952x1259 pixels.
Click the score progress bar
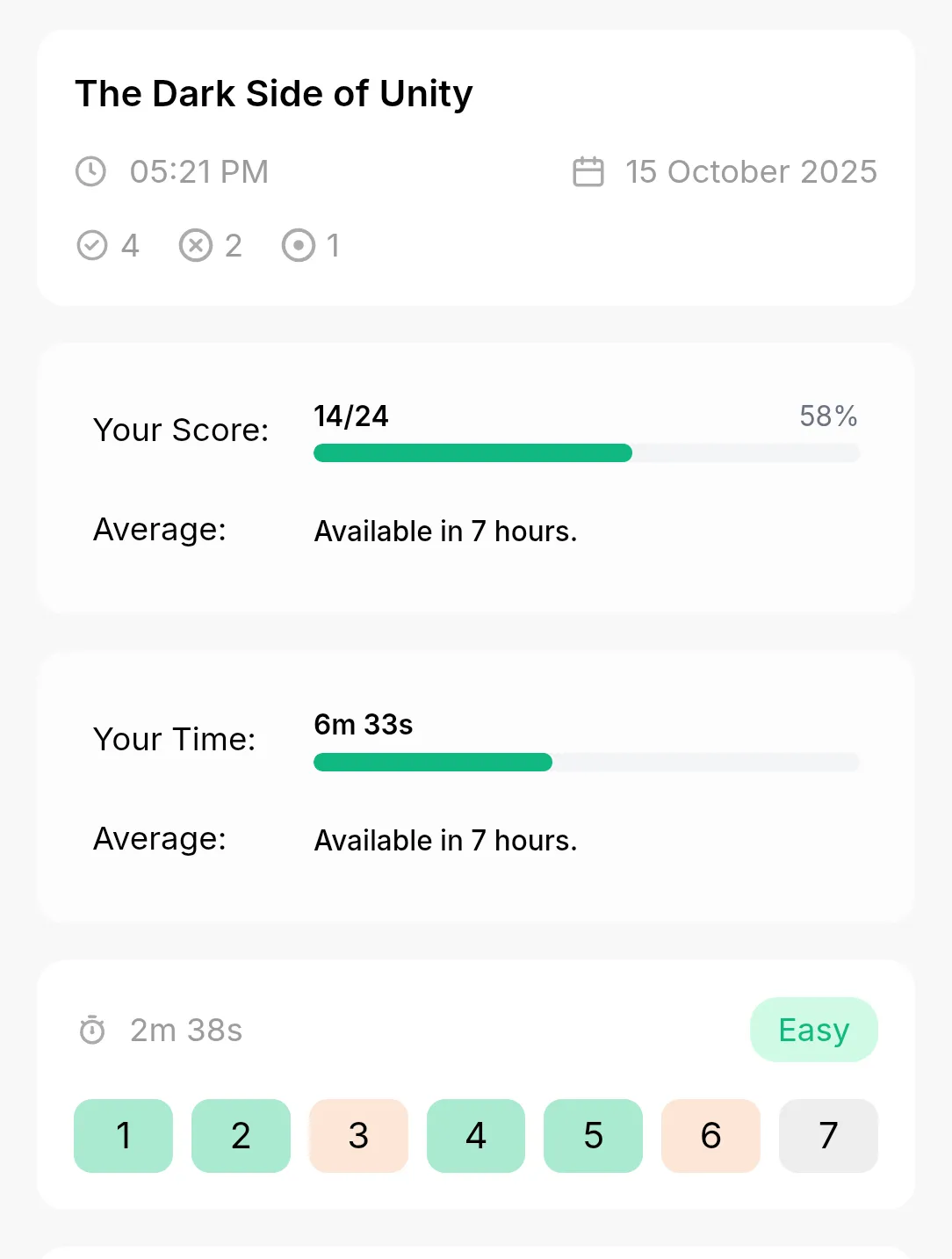click(587, 453)
